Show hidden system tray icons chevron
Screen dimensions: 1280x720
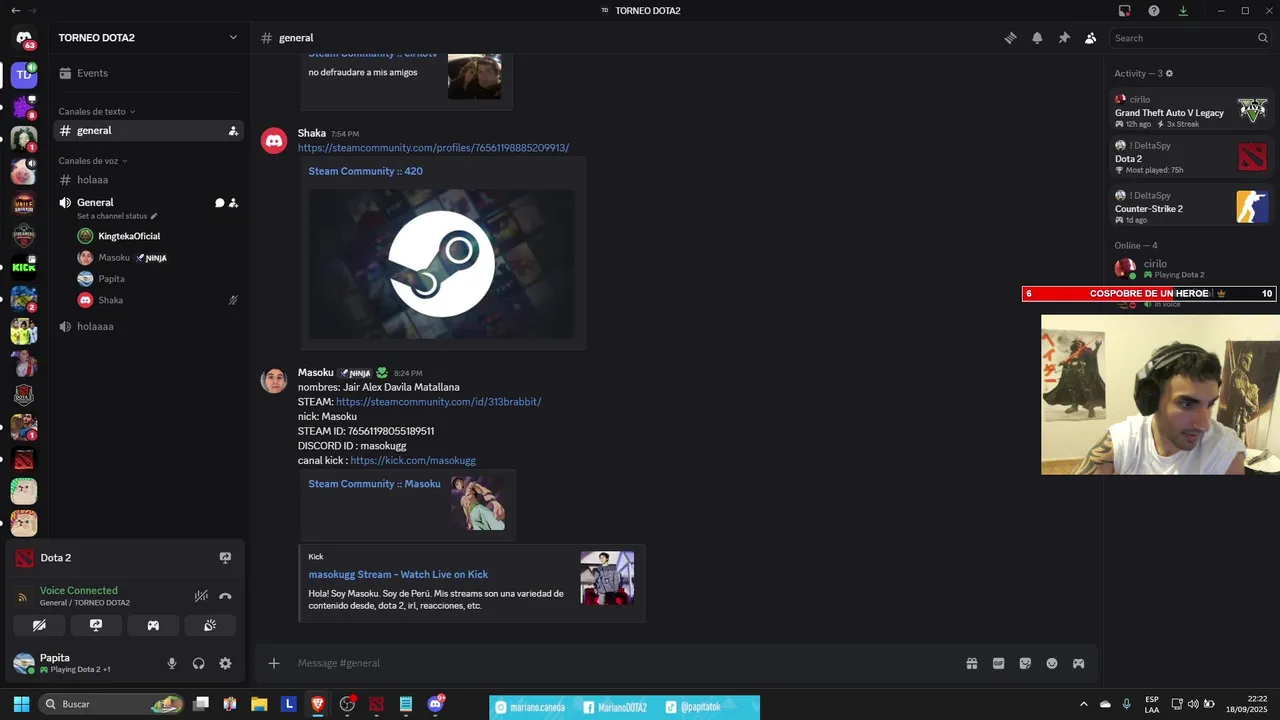coord(1083,704)
